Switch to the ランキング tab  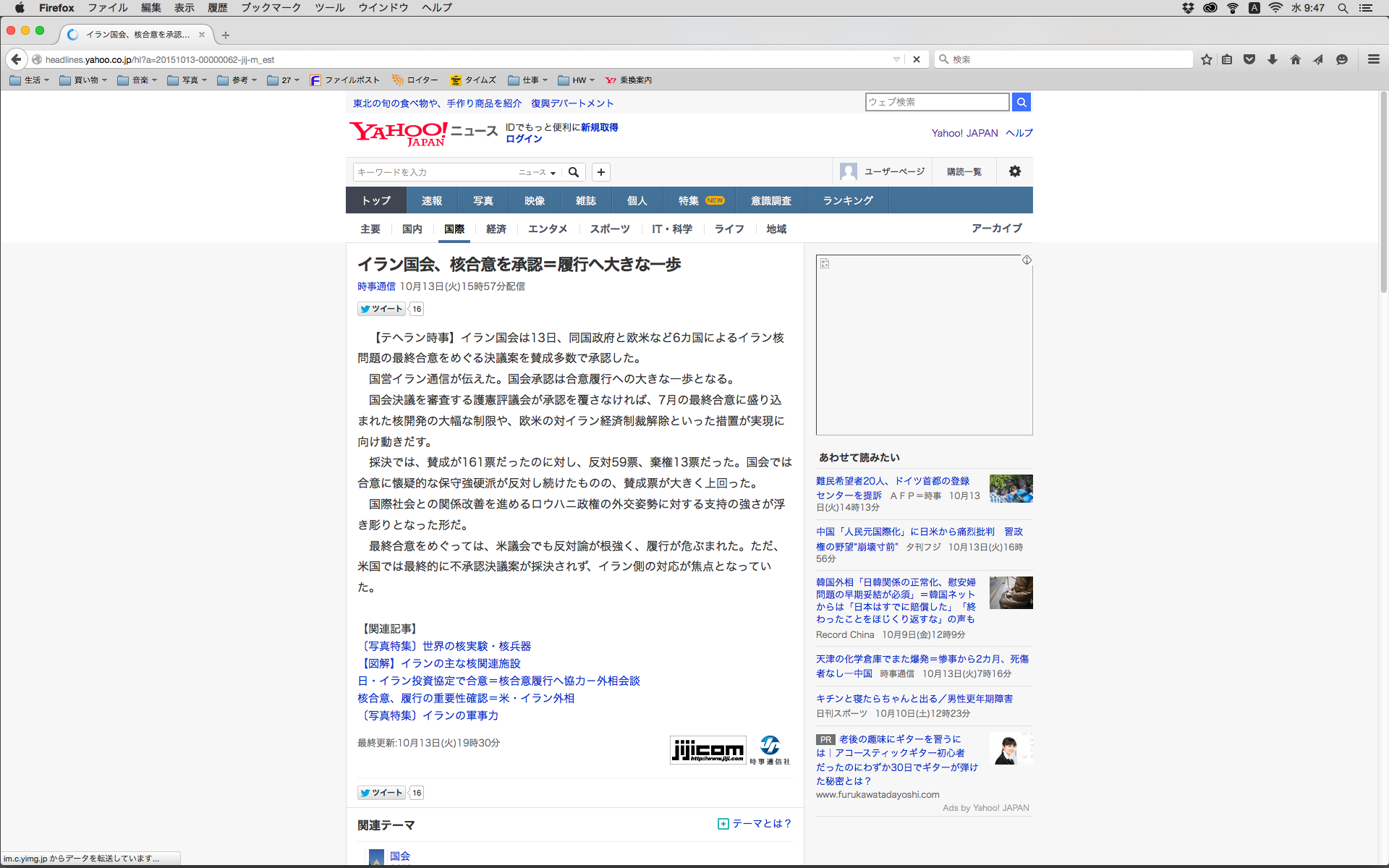(x=847, y=200)
